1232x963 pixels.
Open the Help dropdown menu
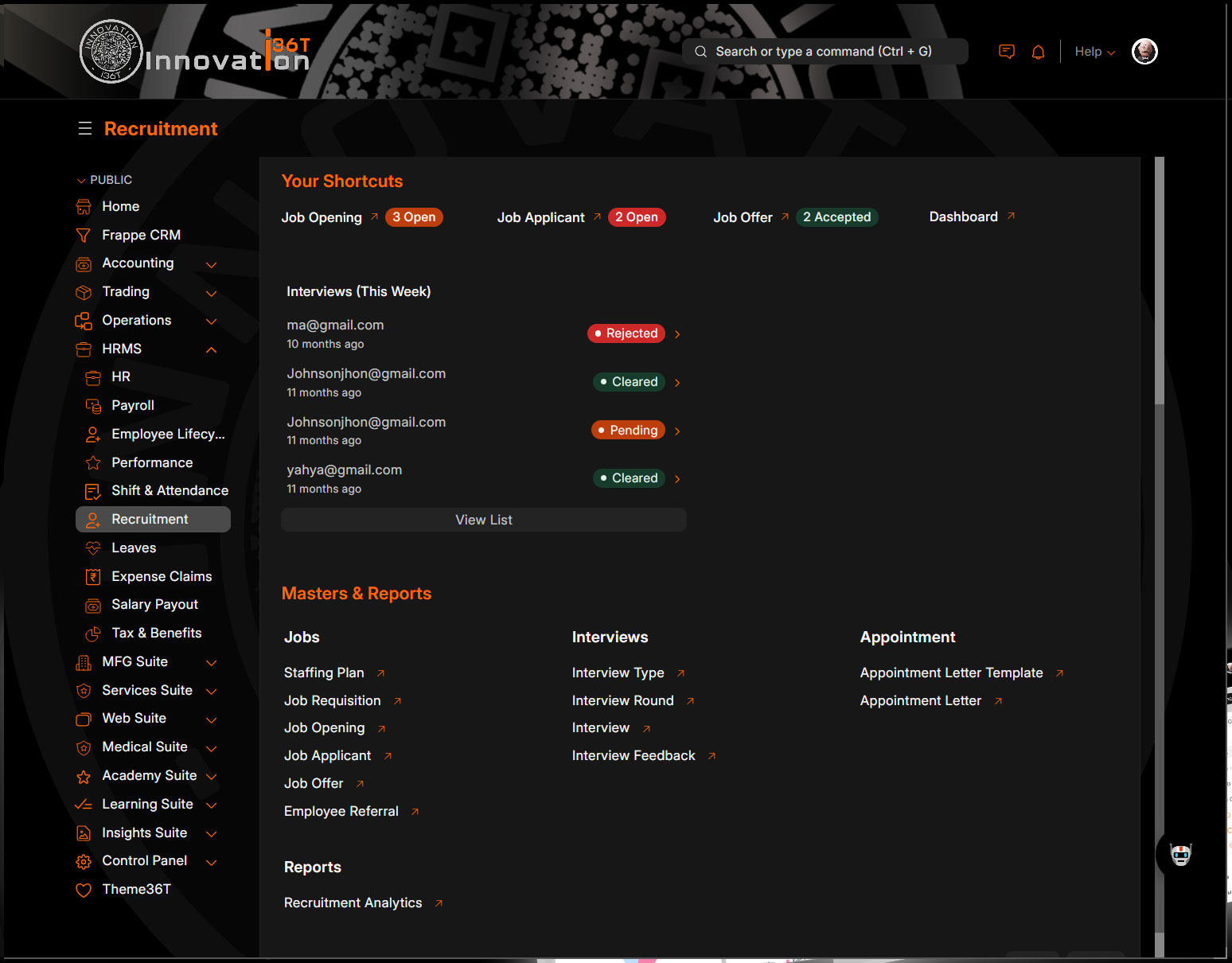[1094, 52]
